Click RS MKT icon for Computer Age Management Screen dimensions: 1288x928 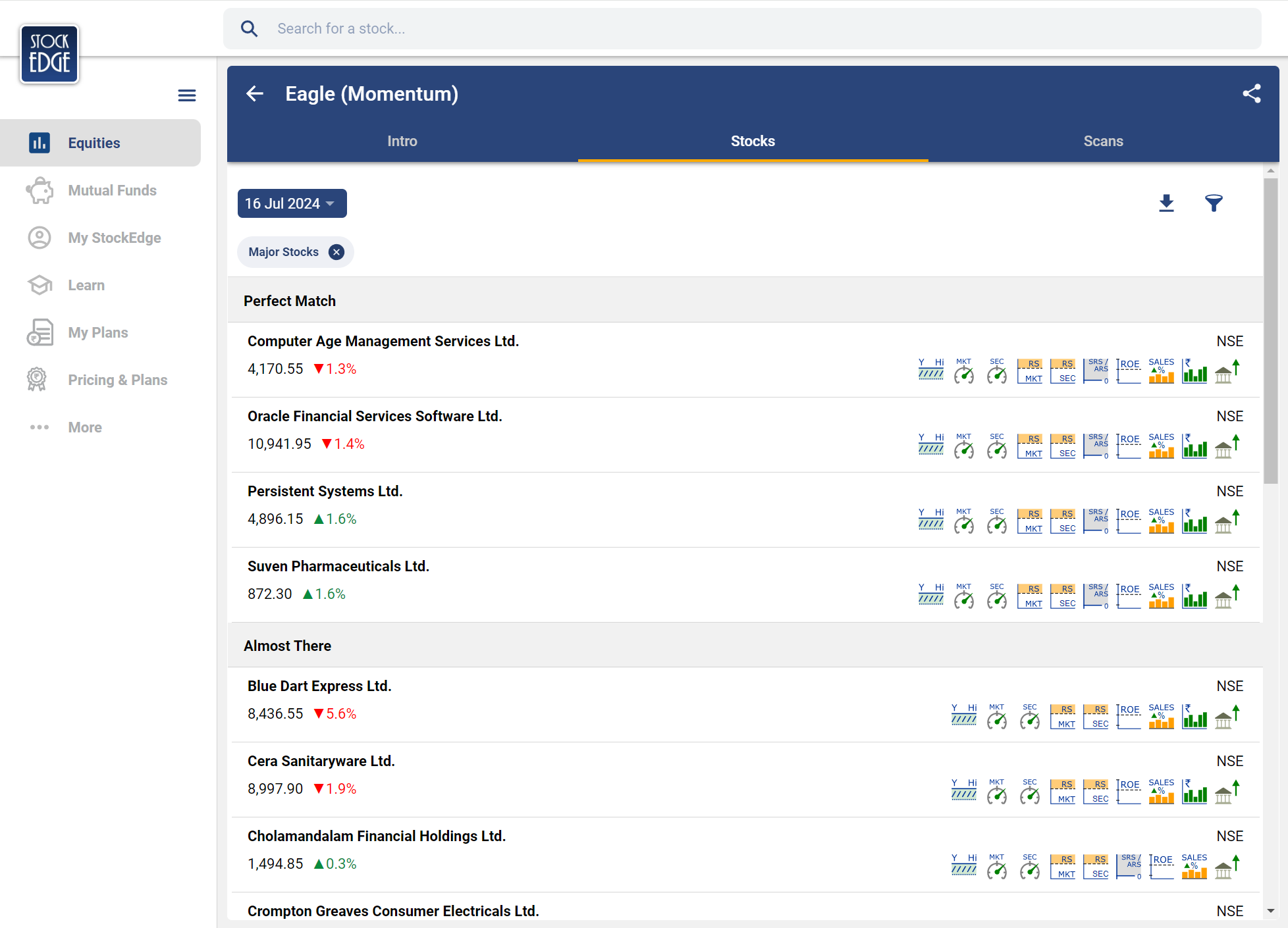click(x=1029, y=371)
